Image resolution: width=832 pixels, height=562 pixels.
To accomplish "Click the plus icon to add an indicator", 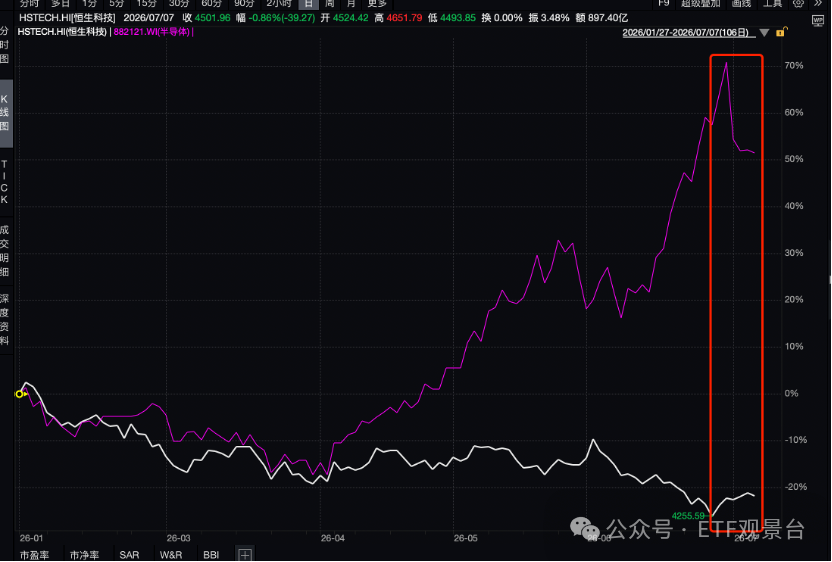I will [245, 555].
